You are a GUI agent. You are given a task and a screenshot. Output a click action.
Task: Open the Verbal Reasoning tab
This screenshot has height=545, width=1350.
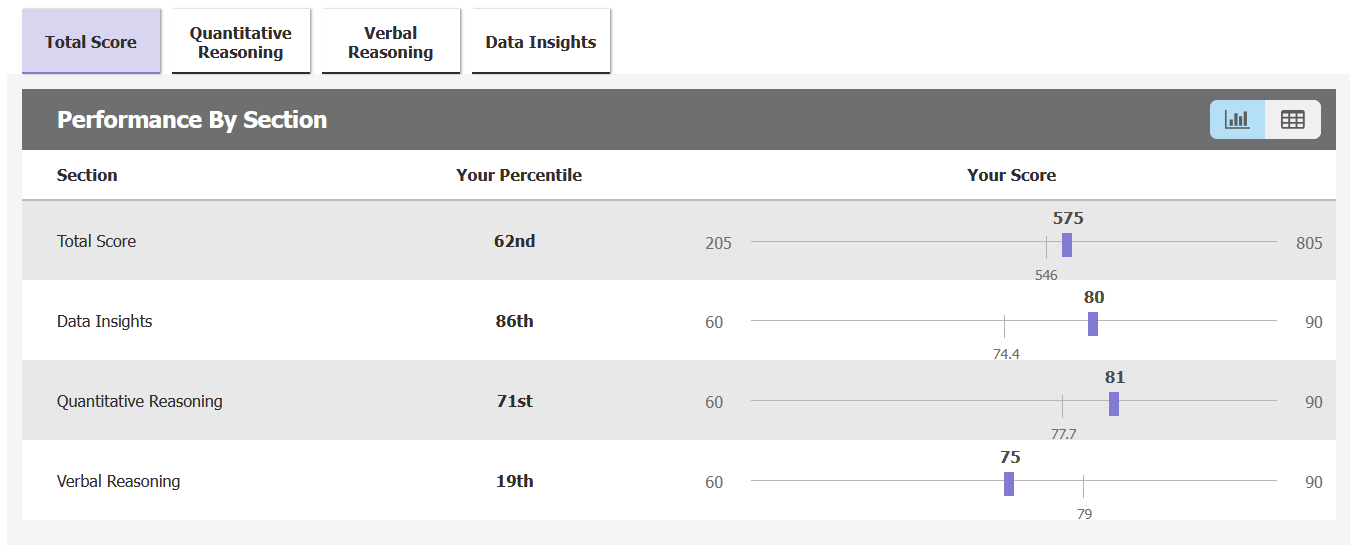391,42
